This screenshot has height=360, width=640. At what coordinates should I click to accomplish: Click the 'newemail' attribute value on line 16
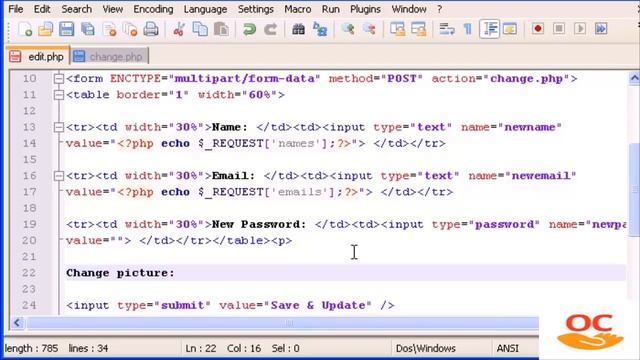click(x=541, y=176)
